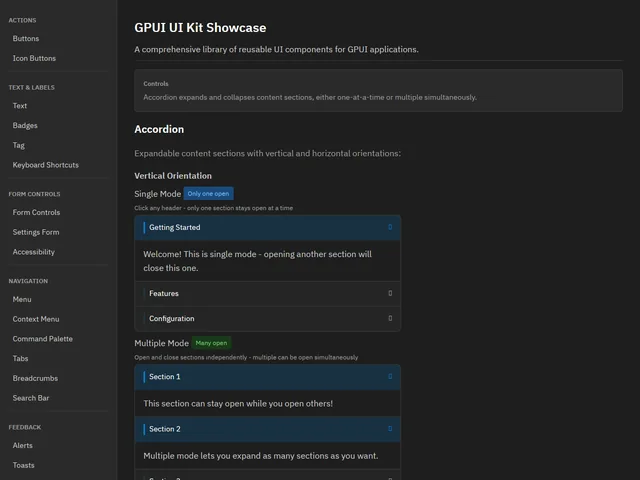640x480 pixels.
Task: Go to the Text sidebar item
Action: coord(20,106)
